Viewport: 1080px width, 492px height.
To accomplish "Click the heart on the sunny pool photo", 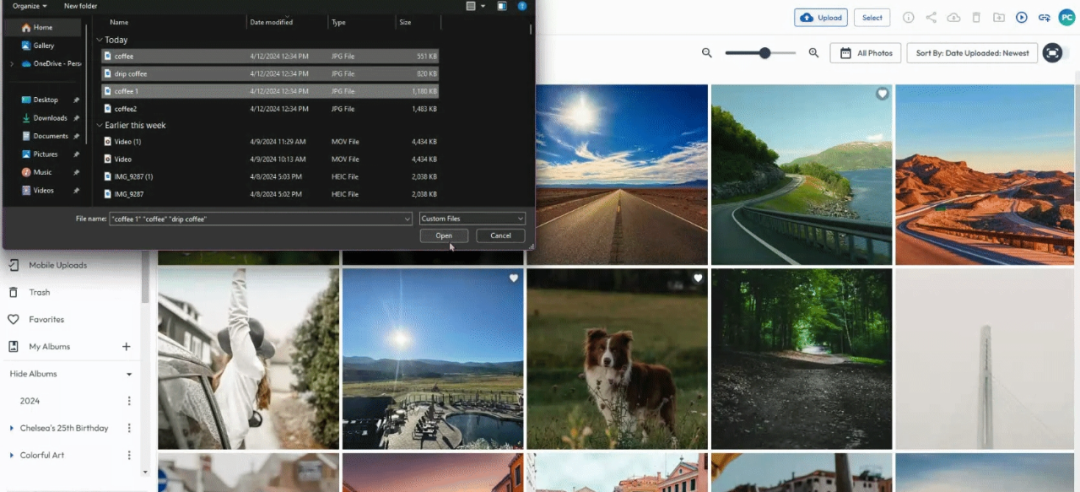I will 513,278.
